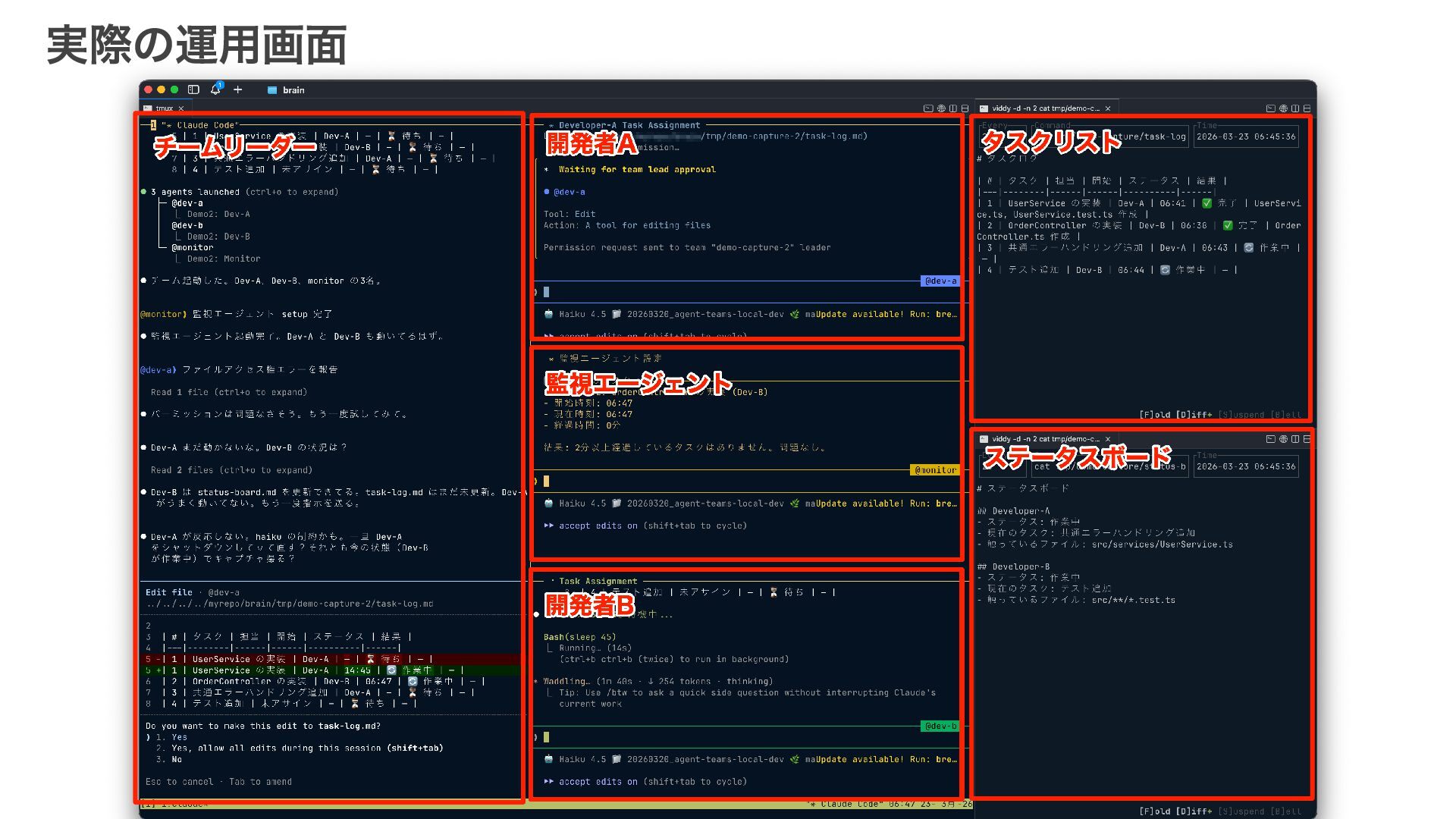The height and width of the screenshot is (819, 1456).
Task: Click globe icon in top-right viddy pane header
Action: click(1283, 108)
